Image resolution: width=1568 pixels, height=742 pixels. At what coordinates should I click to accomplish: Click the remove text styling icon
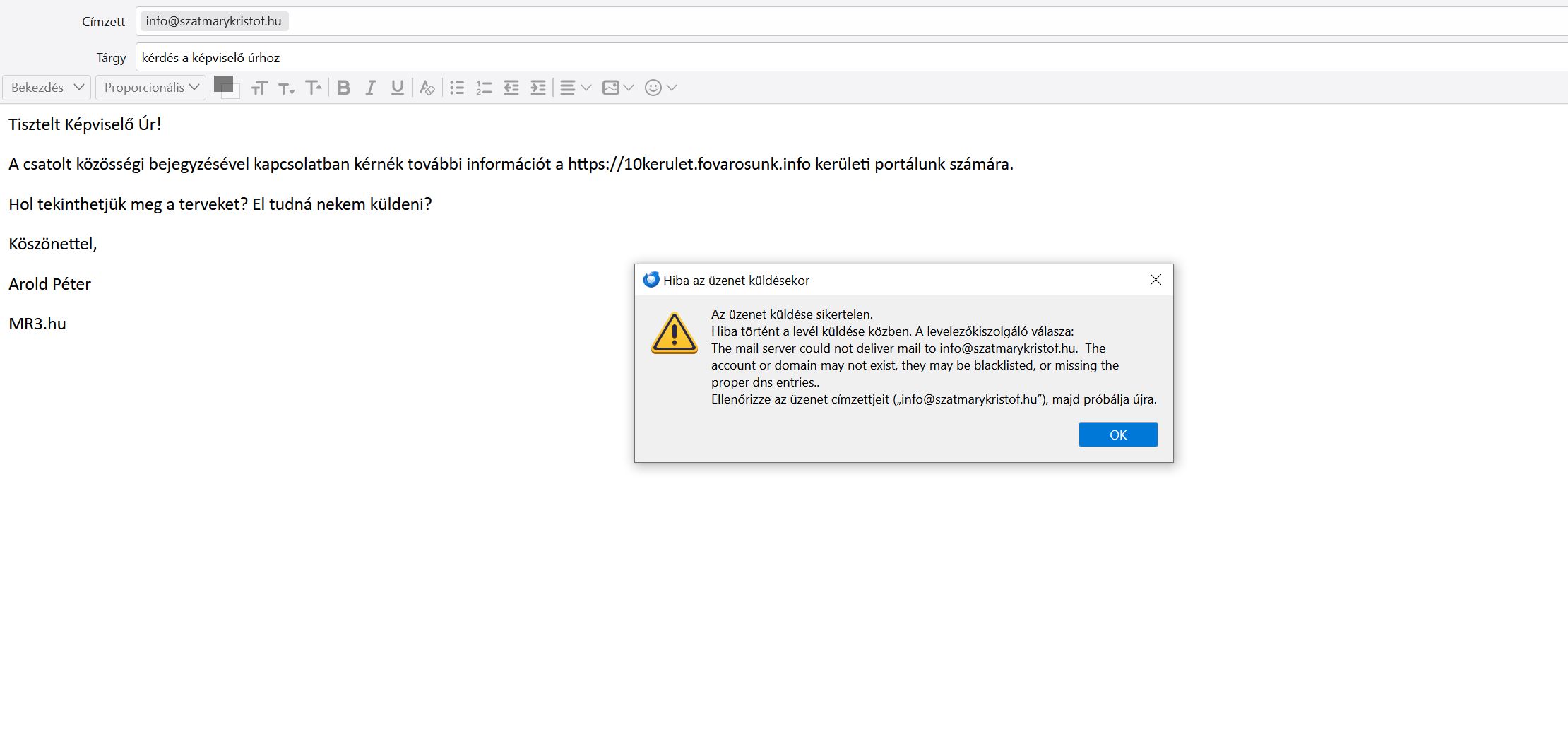427,88
